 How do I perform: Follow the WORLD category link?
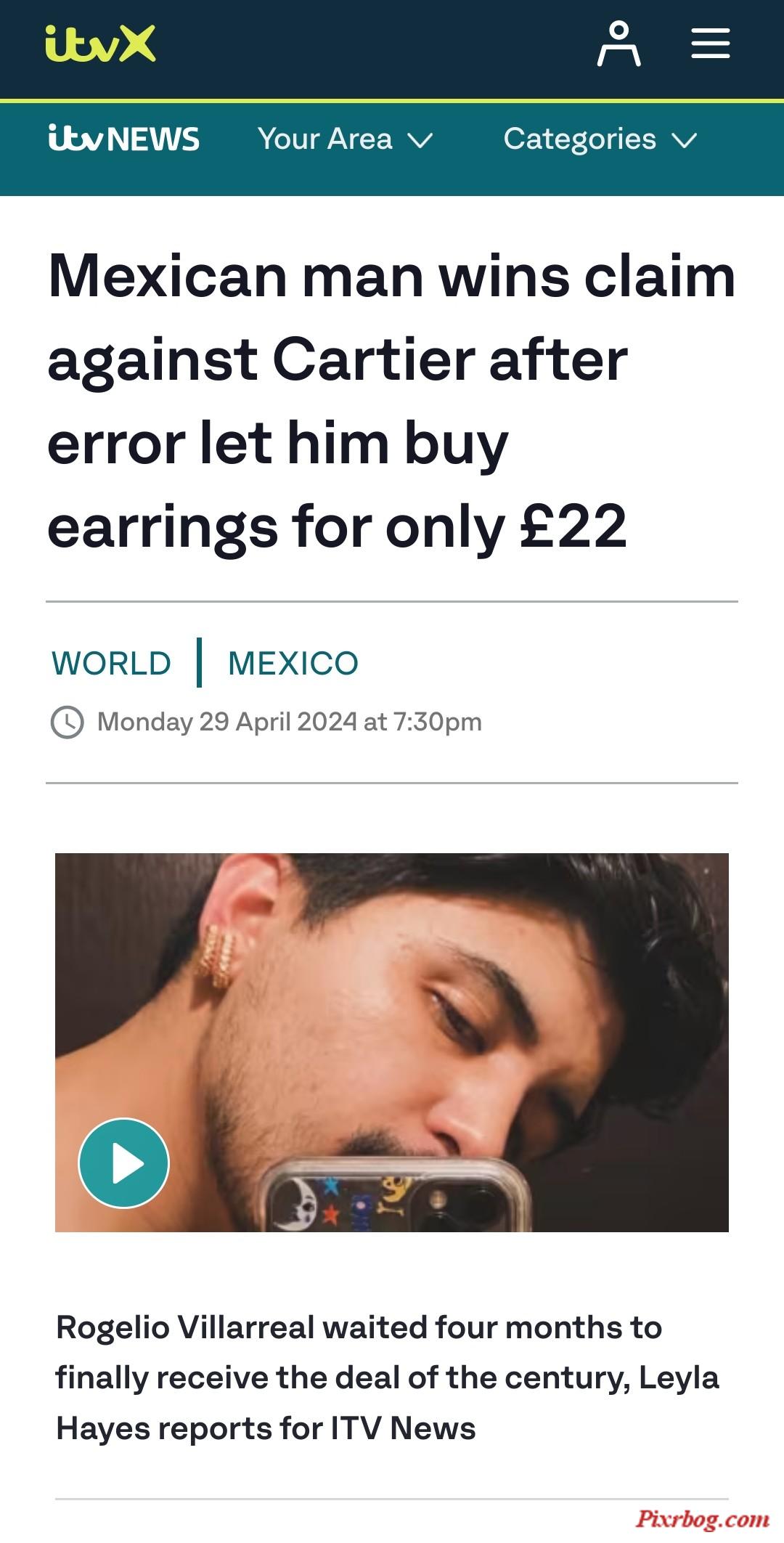[x=111, y=663]
